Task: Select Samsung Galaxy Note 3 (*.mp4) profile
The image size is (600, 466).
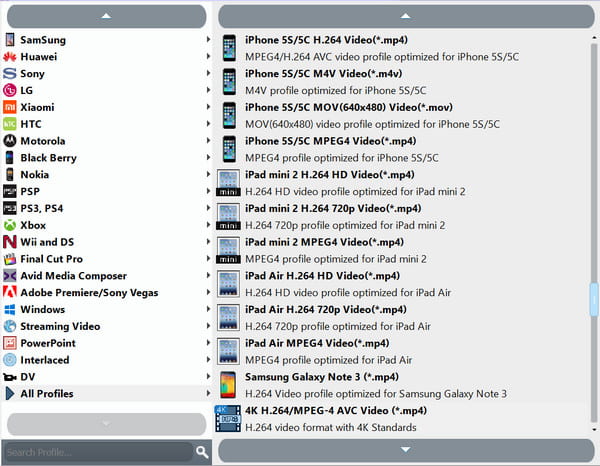Action: pyautogui.click(x=403, y=385)
